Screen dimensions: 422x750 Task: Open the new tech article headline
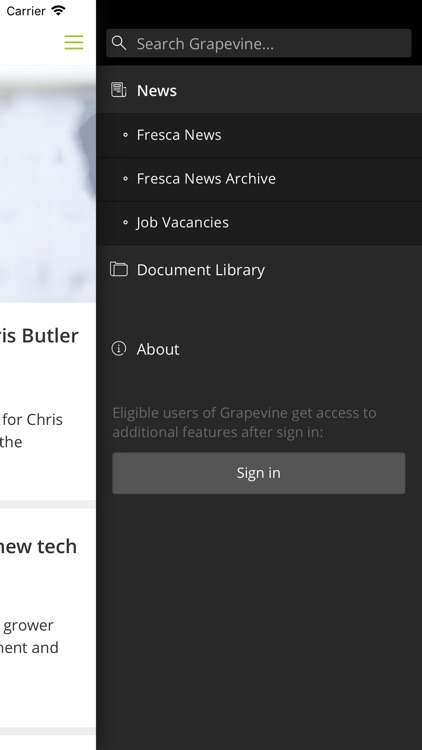pyautogui.click(x=38, y=546)
